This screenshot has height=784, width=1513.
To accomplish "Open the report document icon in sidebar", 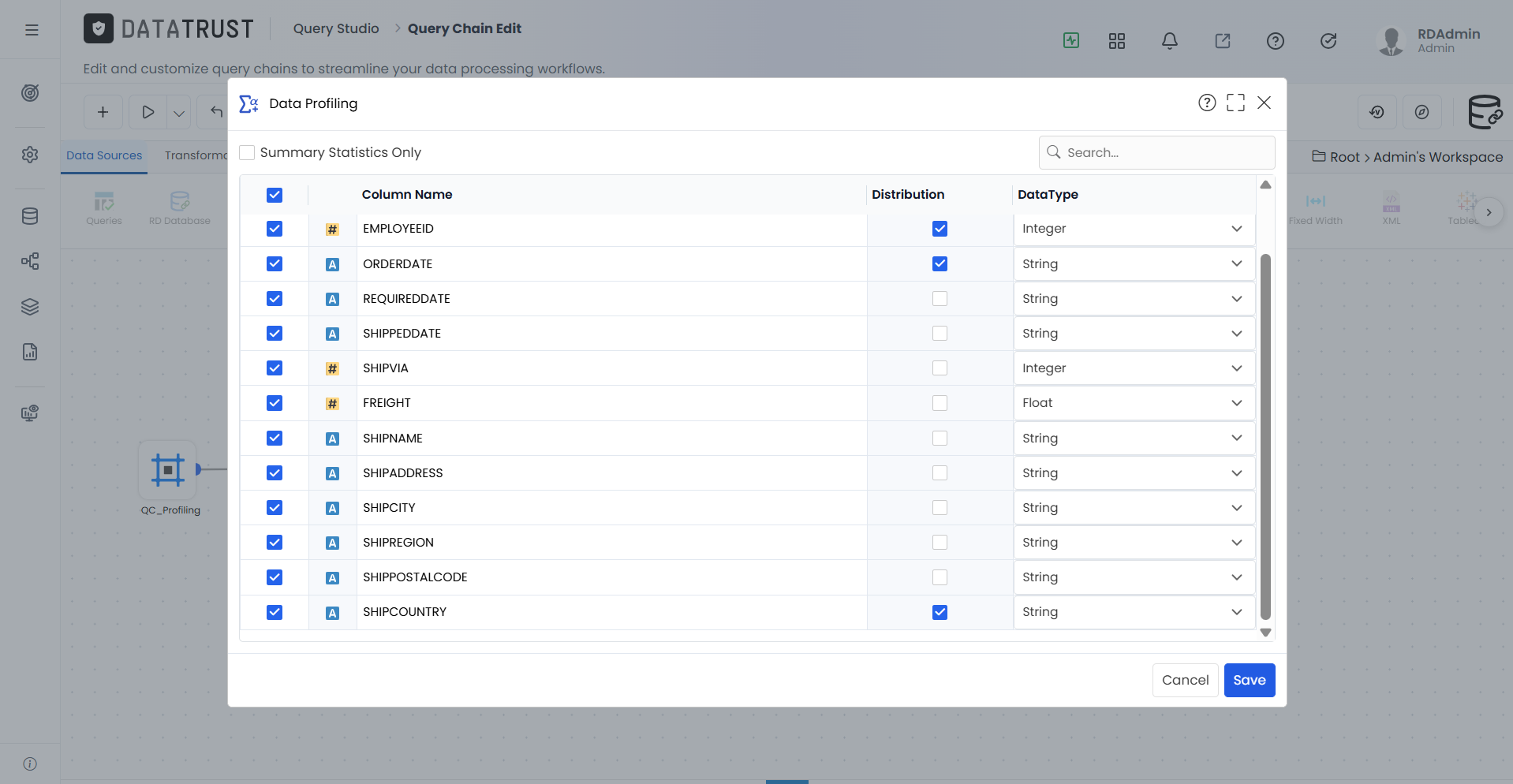I will click(30, 352).
